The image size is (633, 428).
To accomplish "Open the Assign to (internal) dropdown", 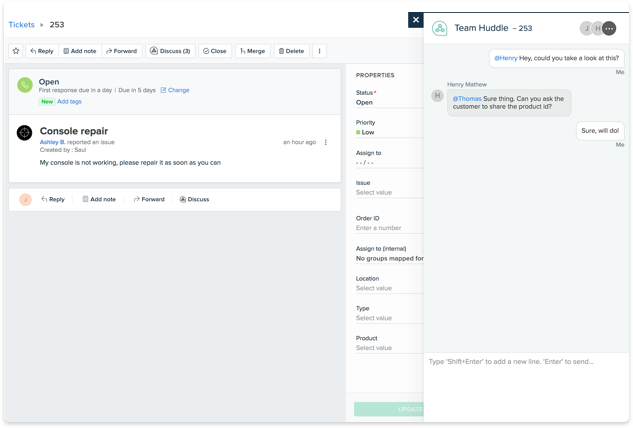I will 389,258.
